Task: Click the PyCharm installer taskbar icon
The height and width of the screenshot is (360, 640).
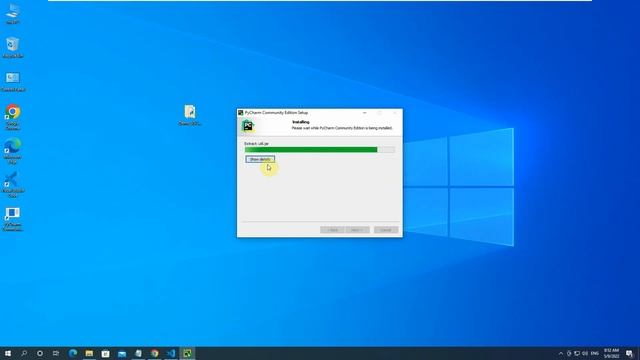Action: click(x=187, y=353)
